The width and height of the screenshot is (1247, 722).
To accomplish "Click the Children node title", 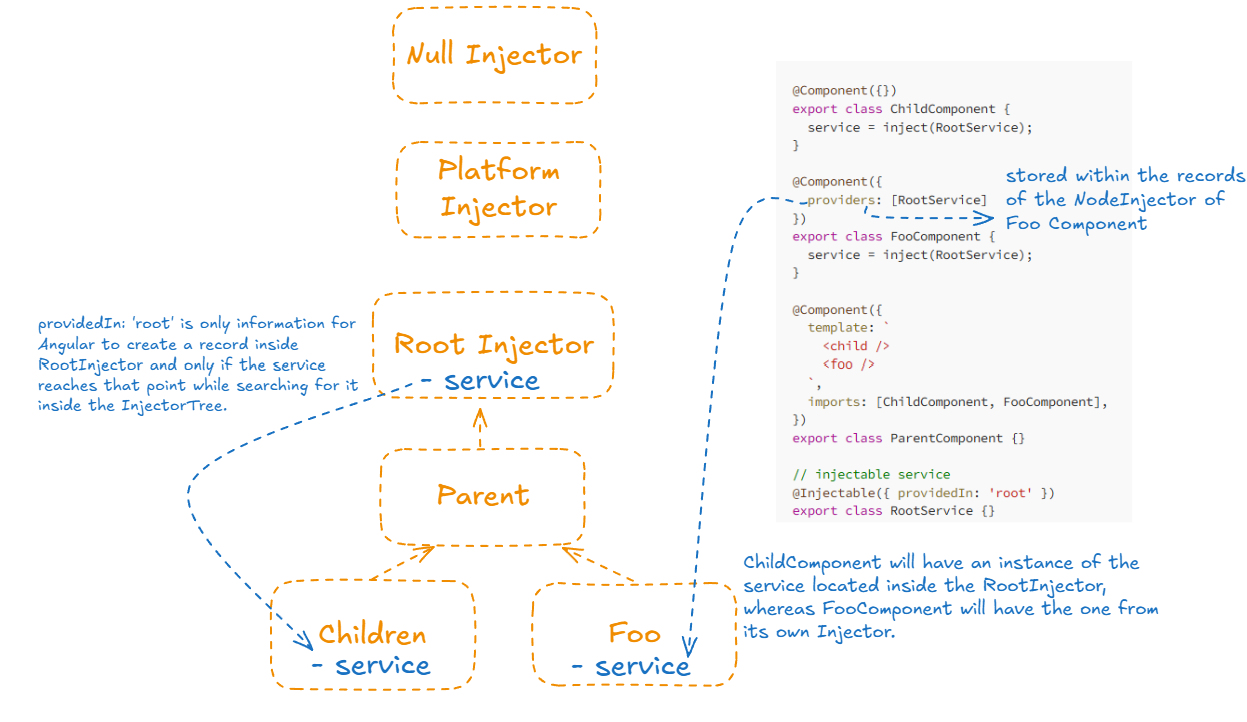I will point(372,635).
